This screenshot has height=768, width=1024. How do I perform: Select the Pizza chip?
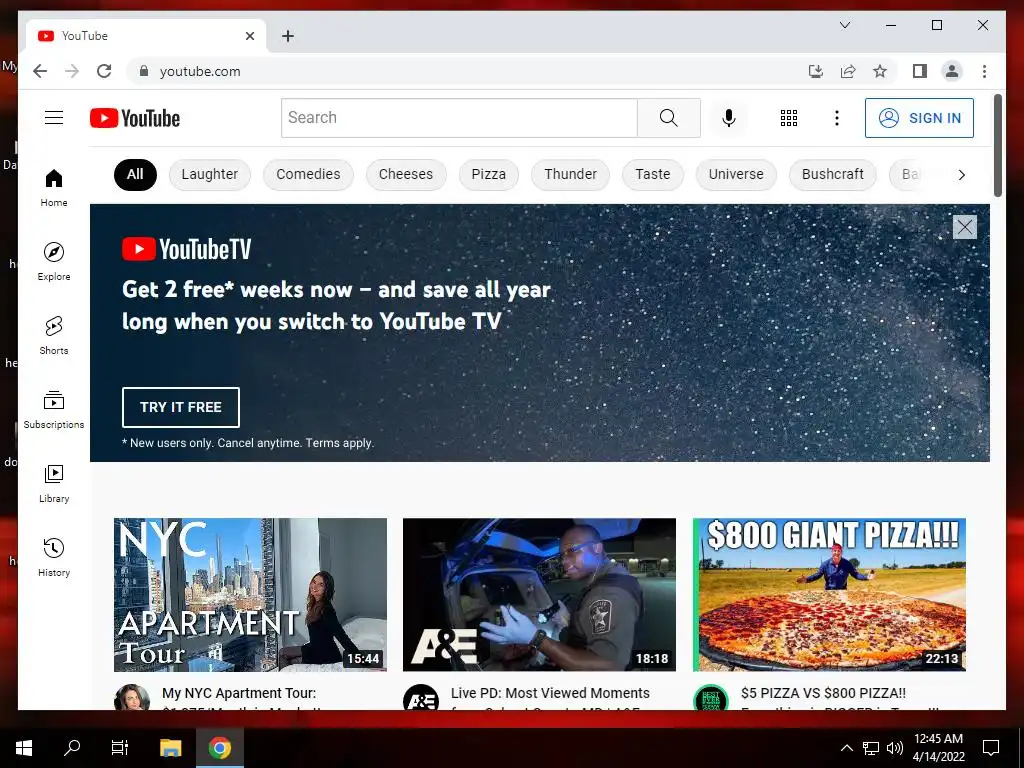click(488, 174)
